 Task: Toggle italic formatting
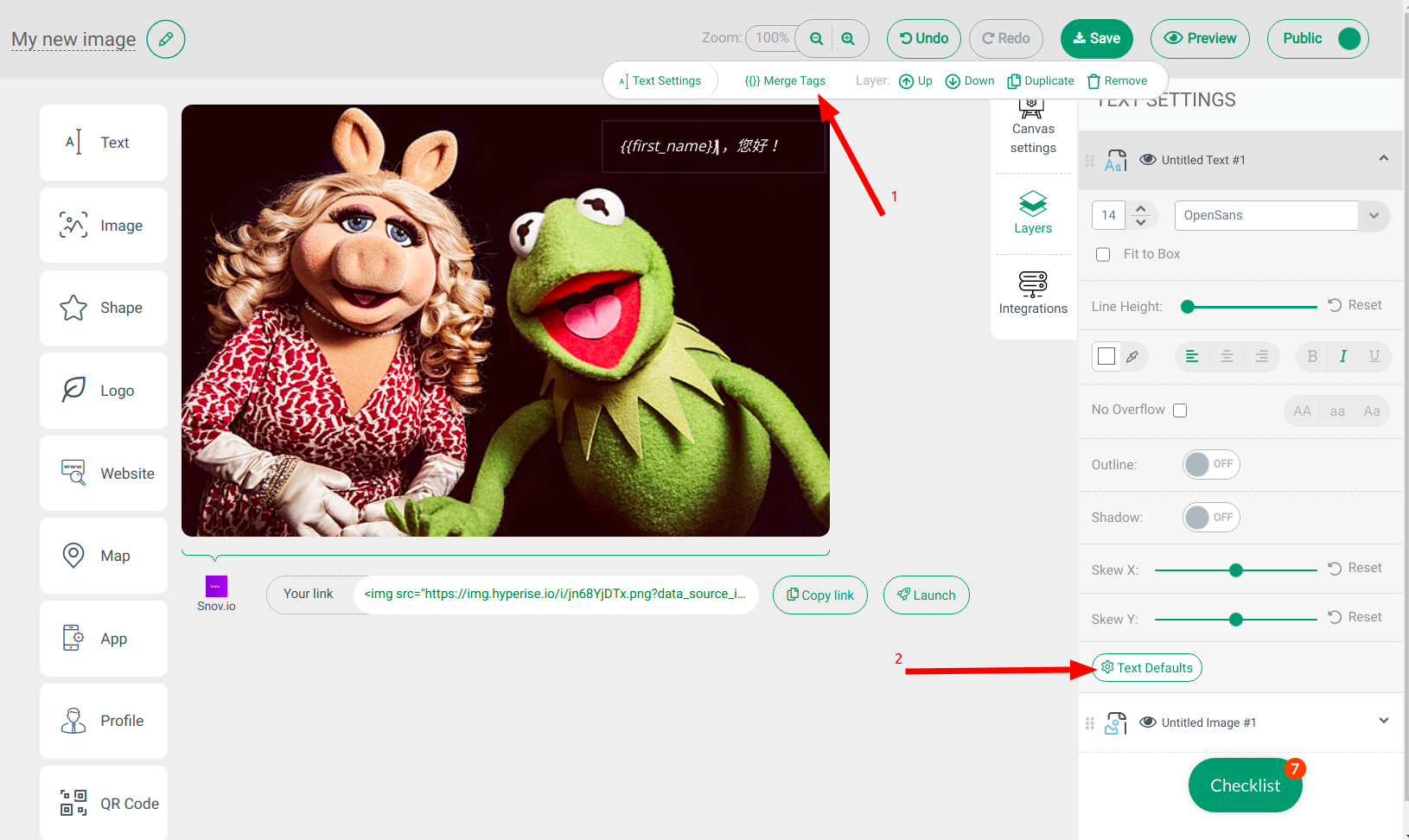pyautogui.click(x=1342, y=356)
